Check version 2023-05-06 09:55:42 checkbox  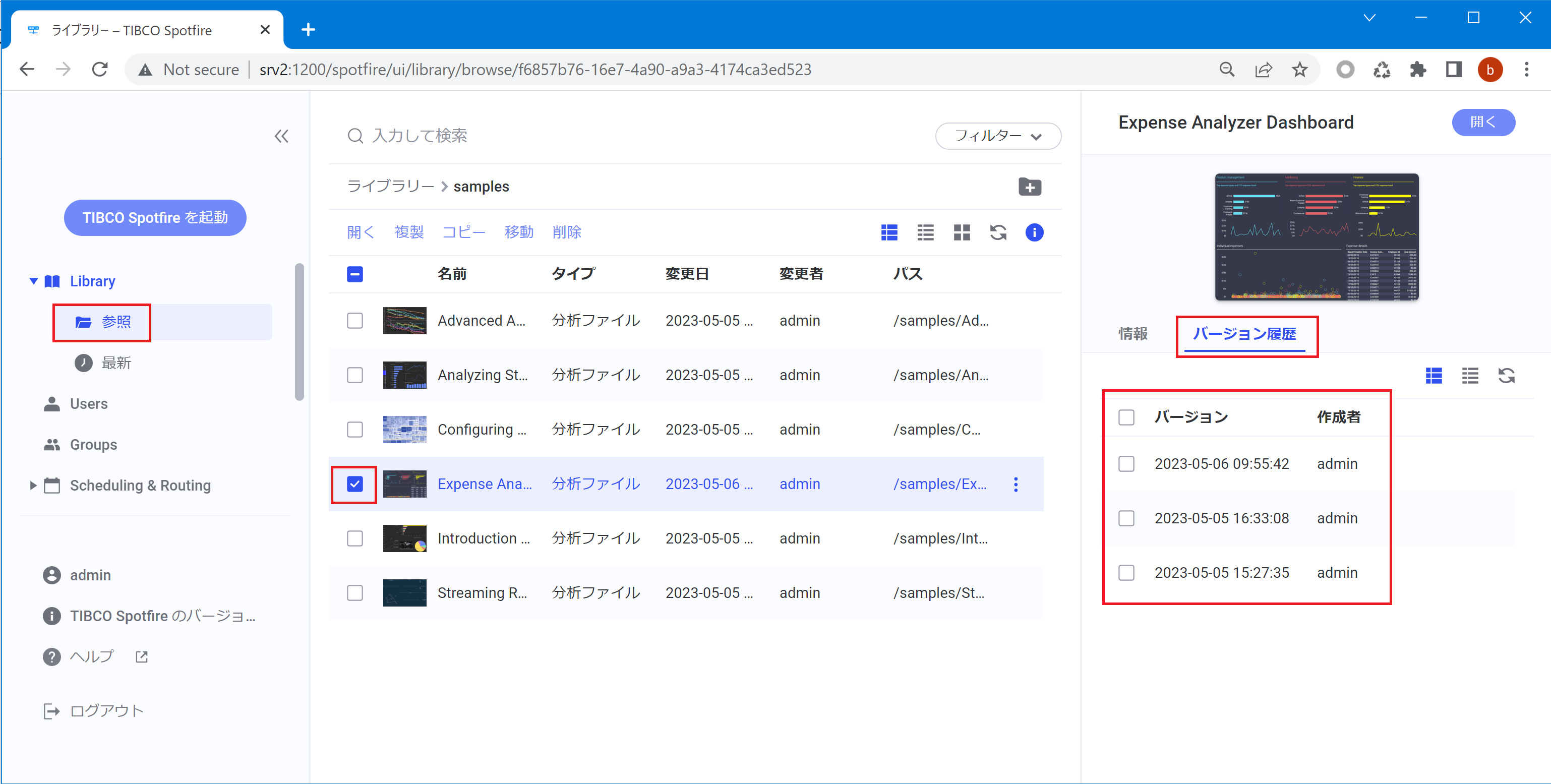coord(1126,464)
